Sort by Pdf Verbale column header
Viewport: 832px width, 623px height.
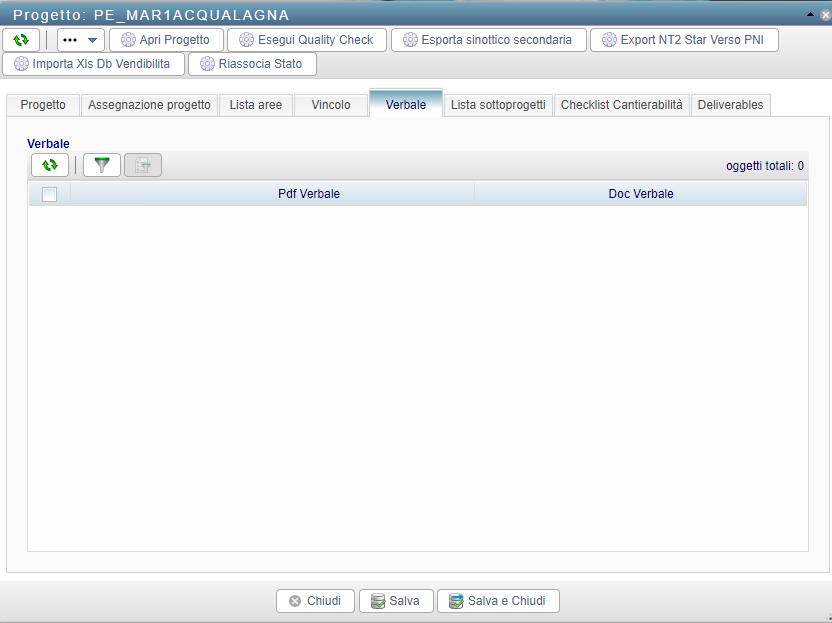(309, 194)
